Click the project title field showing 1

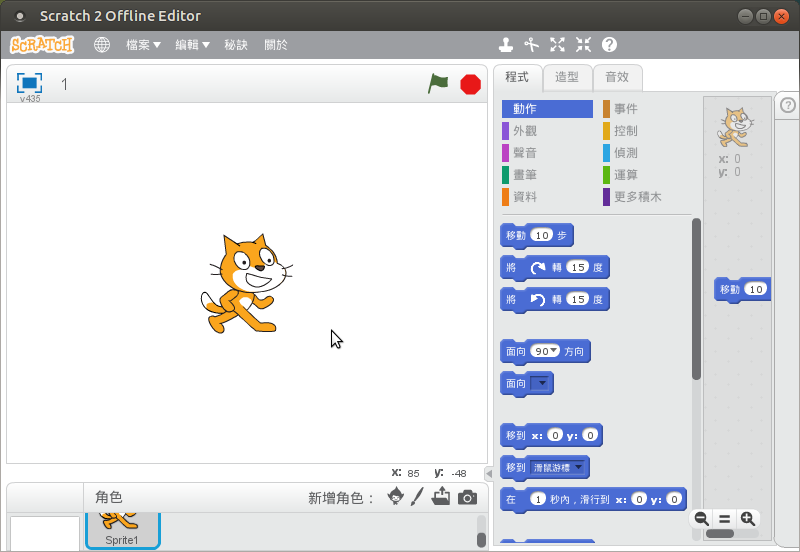coord(64,84)
